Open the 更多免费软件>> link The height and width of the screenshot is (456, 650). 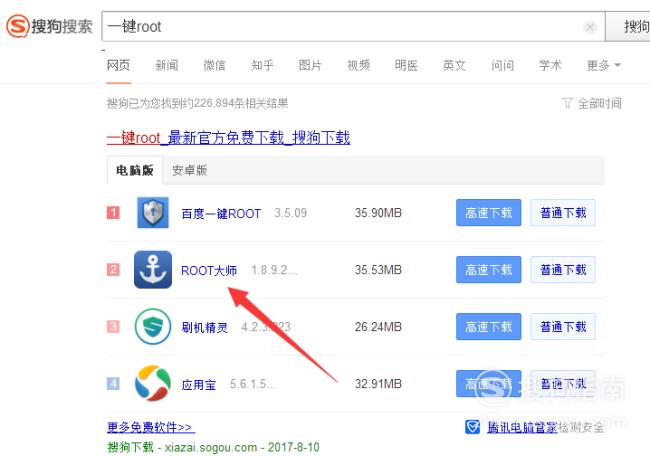click(x=150, y=427)
